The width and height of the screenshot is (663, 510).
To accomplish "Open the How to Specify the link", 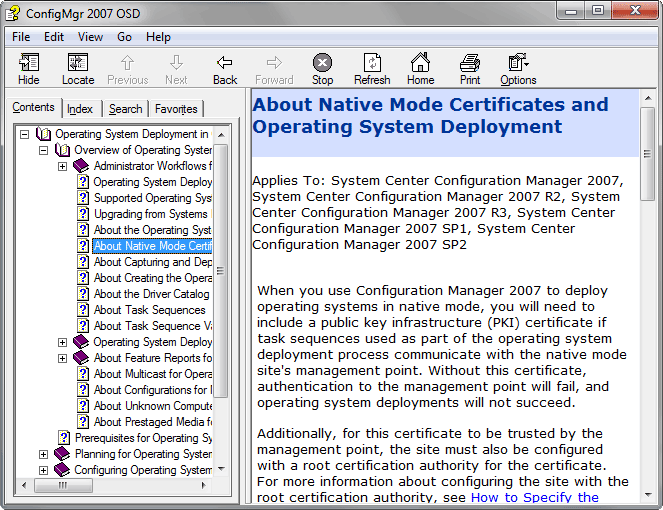I will coord(535,497).
